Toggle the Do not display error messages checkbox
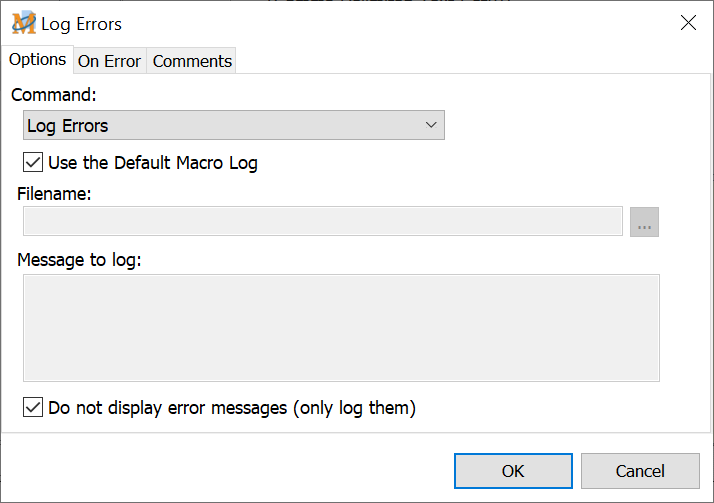 click(33, 407)
